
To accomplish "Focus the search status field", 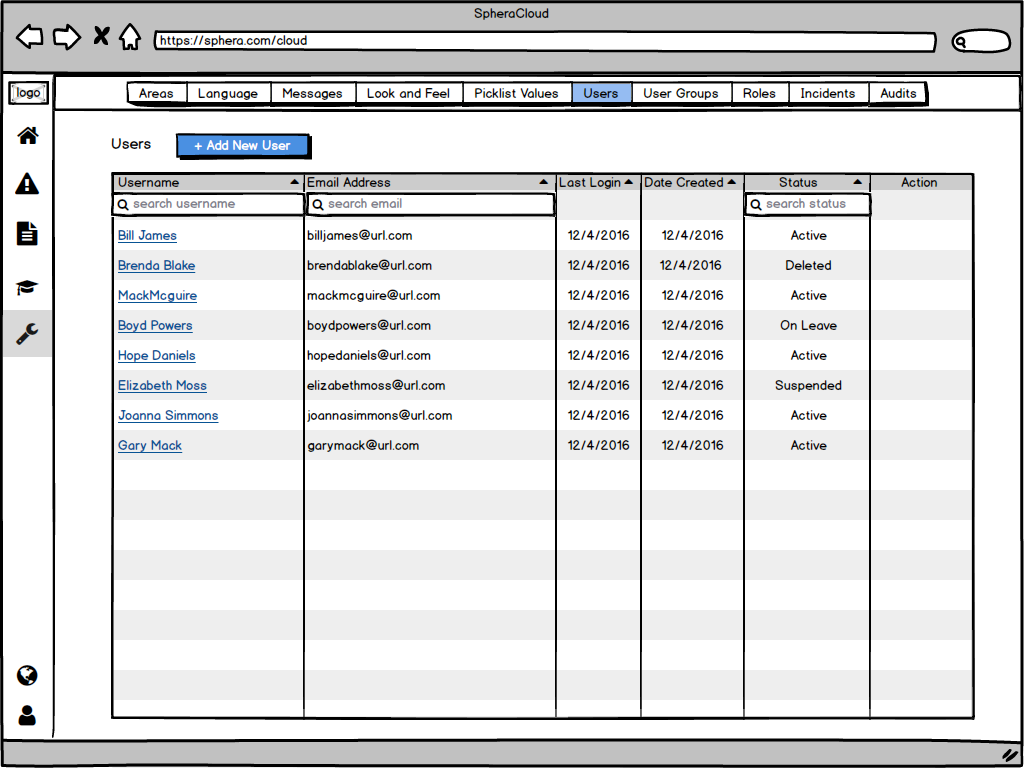I will [808, 204].
